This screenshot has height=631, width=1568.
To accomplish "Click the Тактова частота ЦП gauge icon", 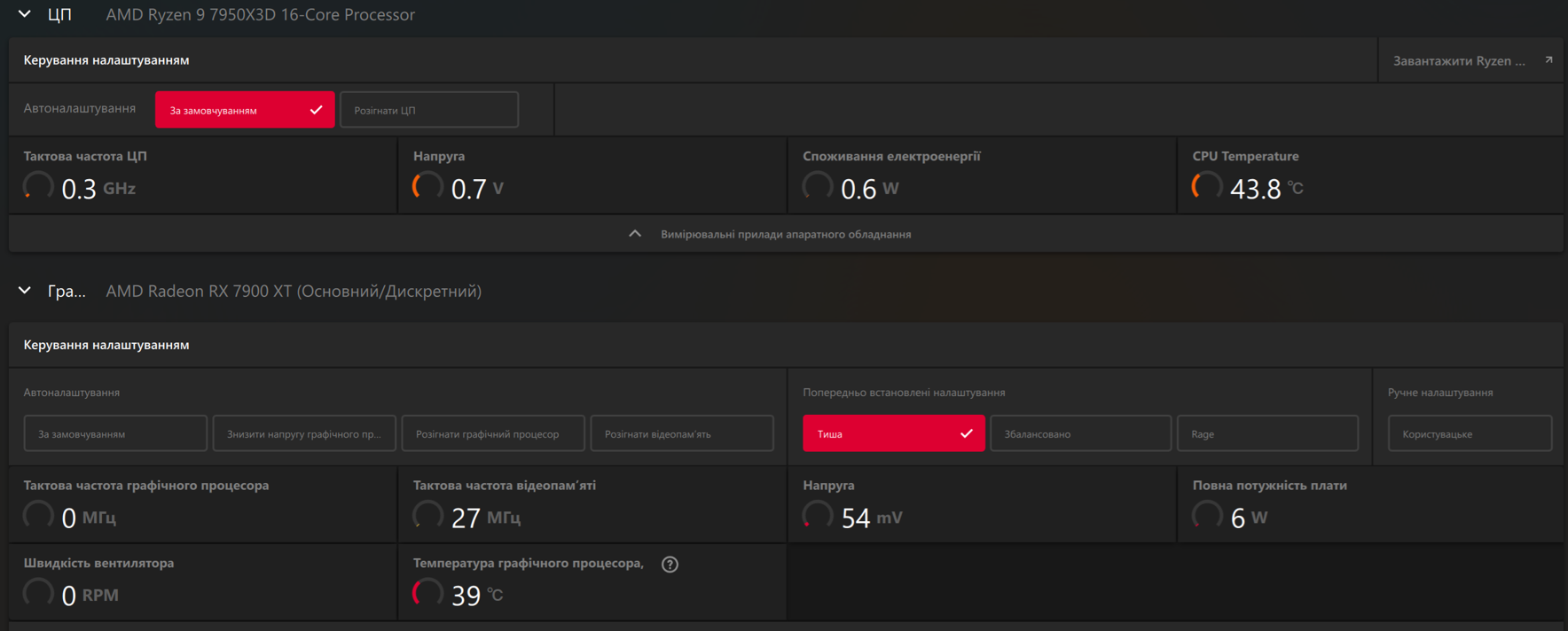I will [x=38, y=187].
